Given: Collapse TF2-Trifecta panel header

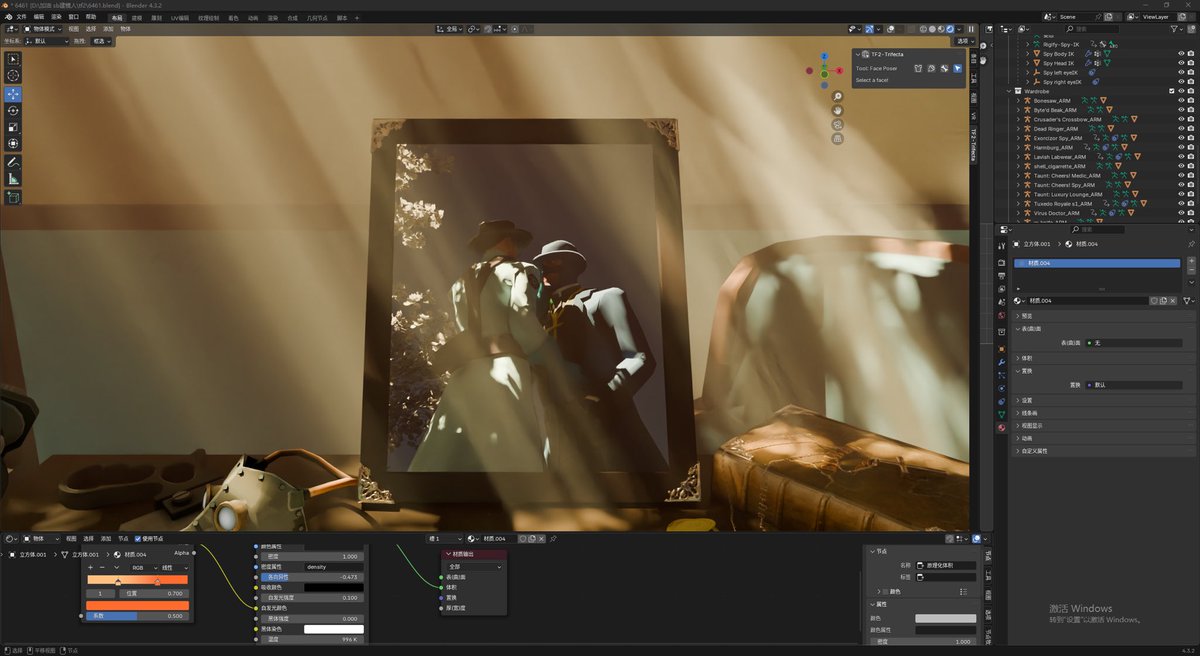Looking at the screenshot, I should (x=858, y=54).
